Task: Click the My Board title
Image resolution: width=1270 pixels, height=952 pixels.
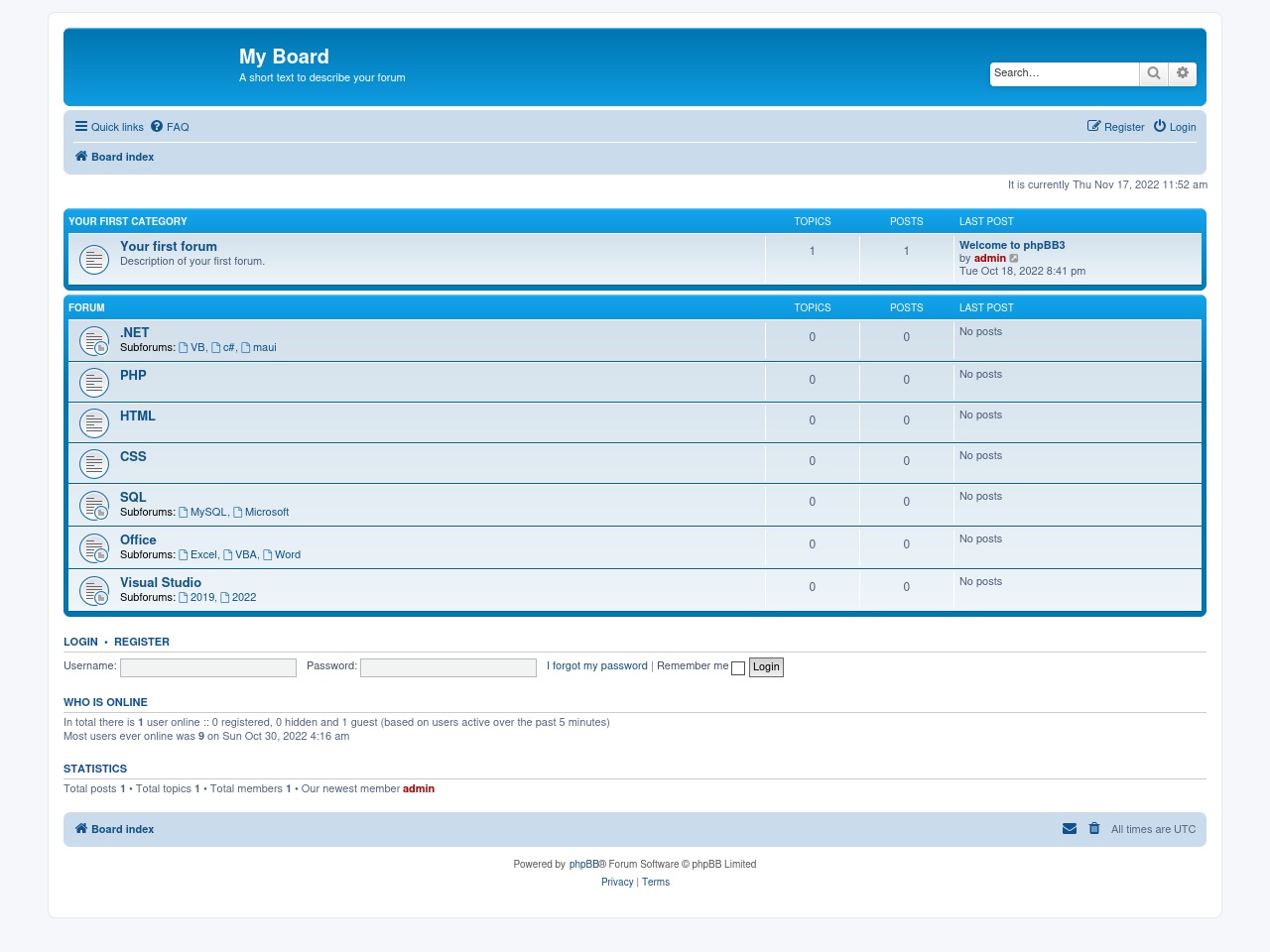Action: (x=284, y=57)
